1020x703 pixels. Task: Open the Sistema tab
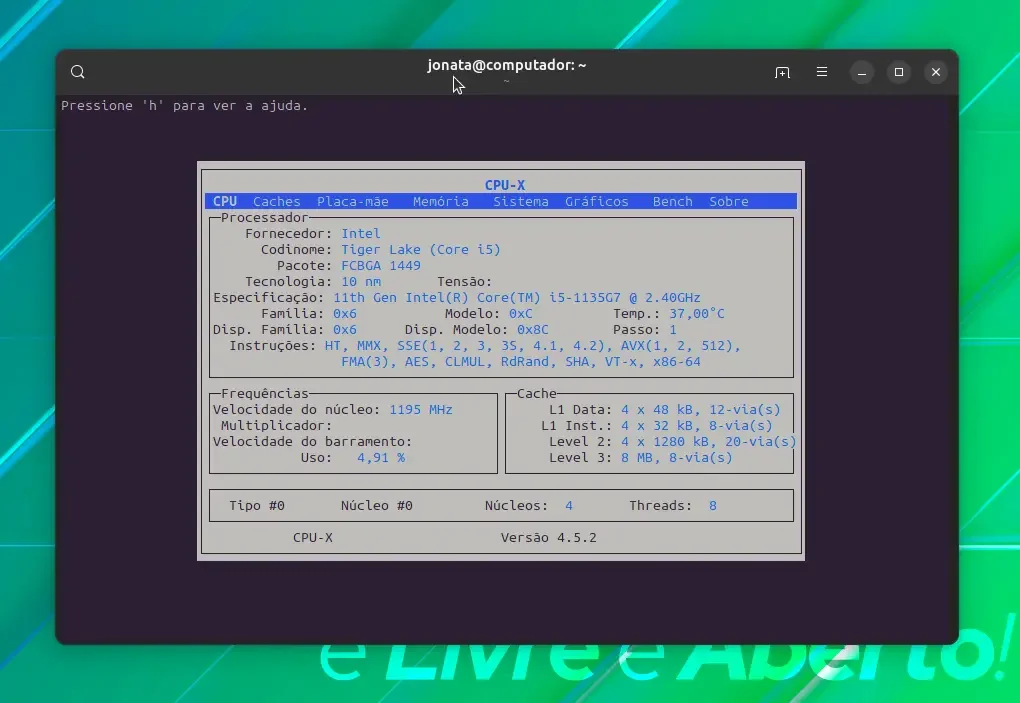520,202
